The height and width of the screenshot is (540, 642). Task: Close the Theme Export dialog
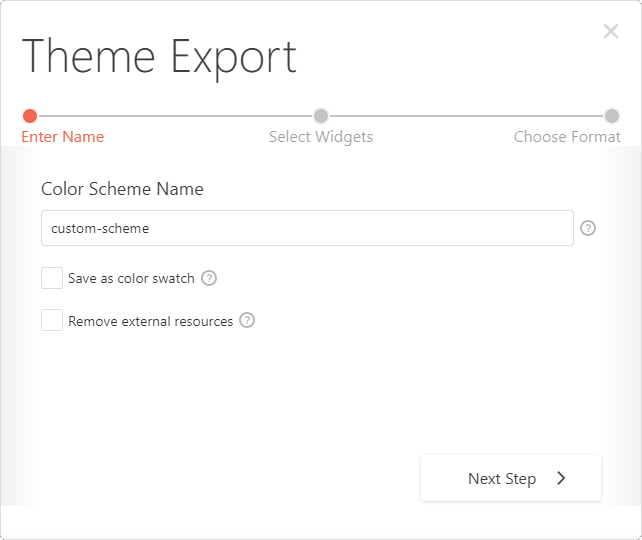(x=610, y=31)
